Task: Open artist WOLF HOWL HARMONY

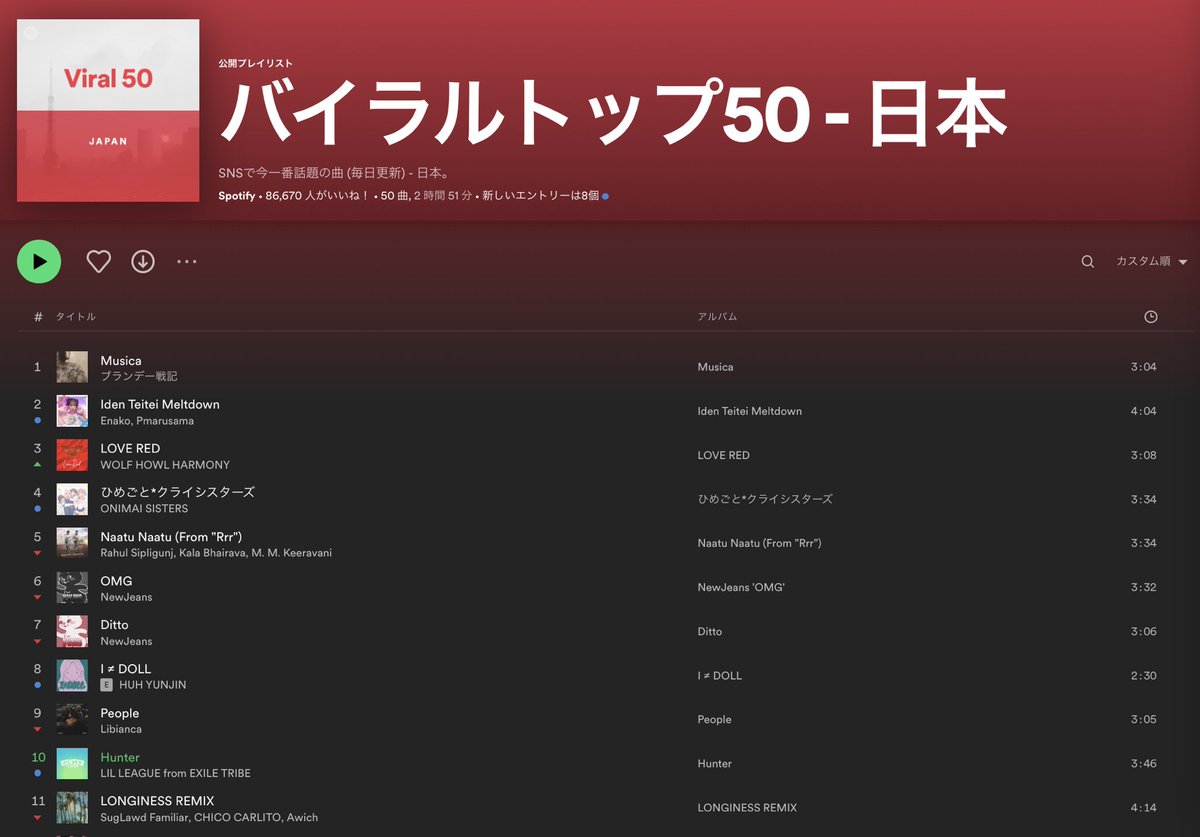Action: pyautogui.click(x=165, y=465)
